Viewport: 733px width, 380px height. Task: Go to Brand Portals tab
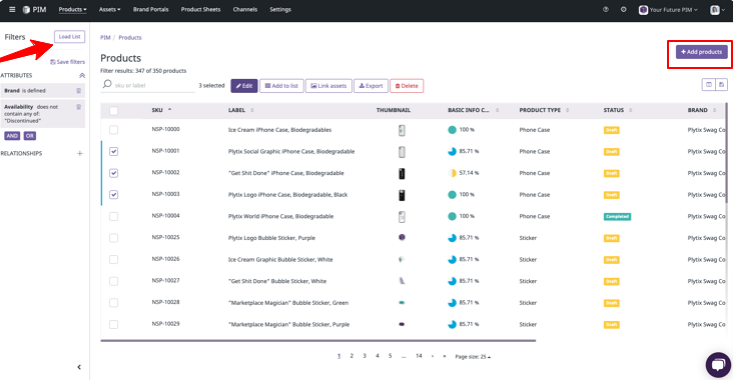tap(151, 9)
